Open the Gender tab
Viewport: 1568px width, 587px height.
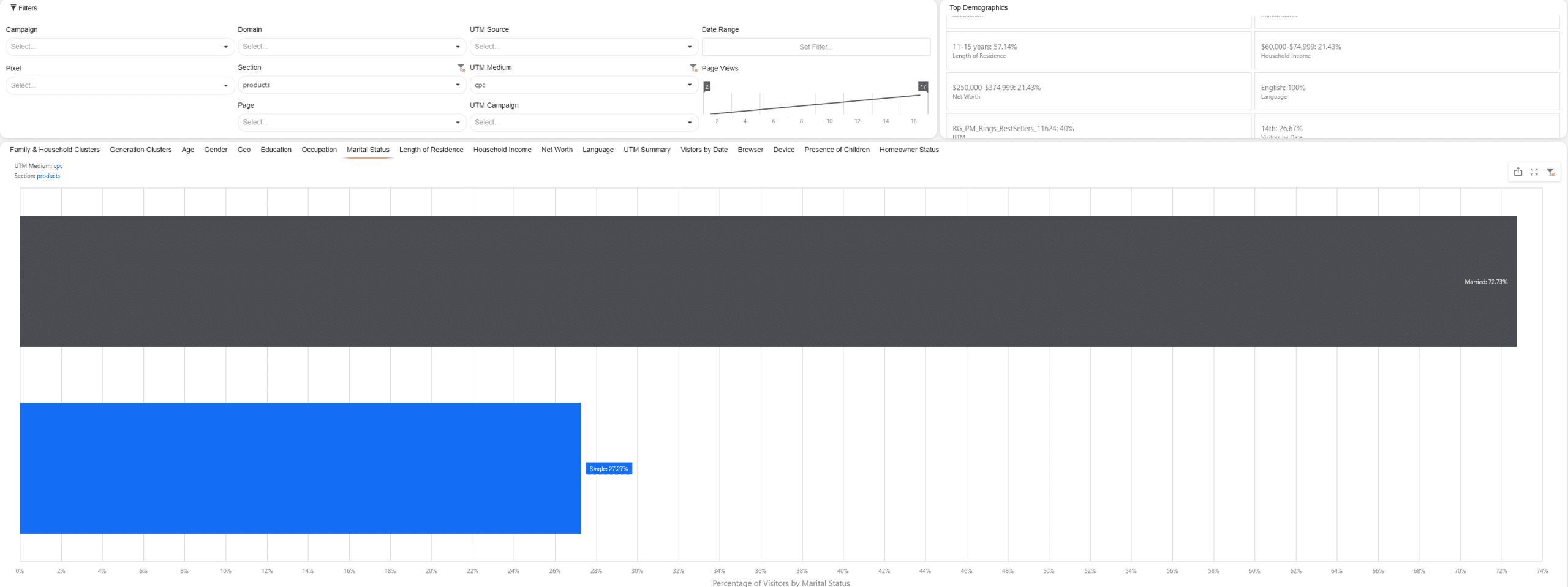click(216, 150)
